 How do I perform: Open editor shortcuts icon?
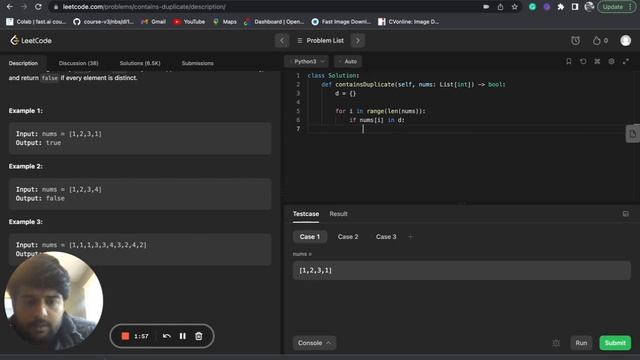point(597,61)
